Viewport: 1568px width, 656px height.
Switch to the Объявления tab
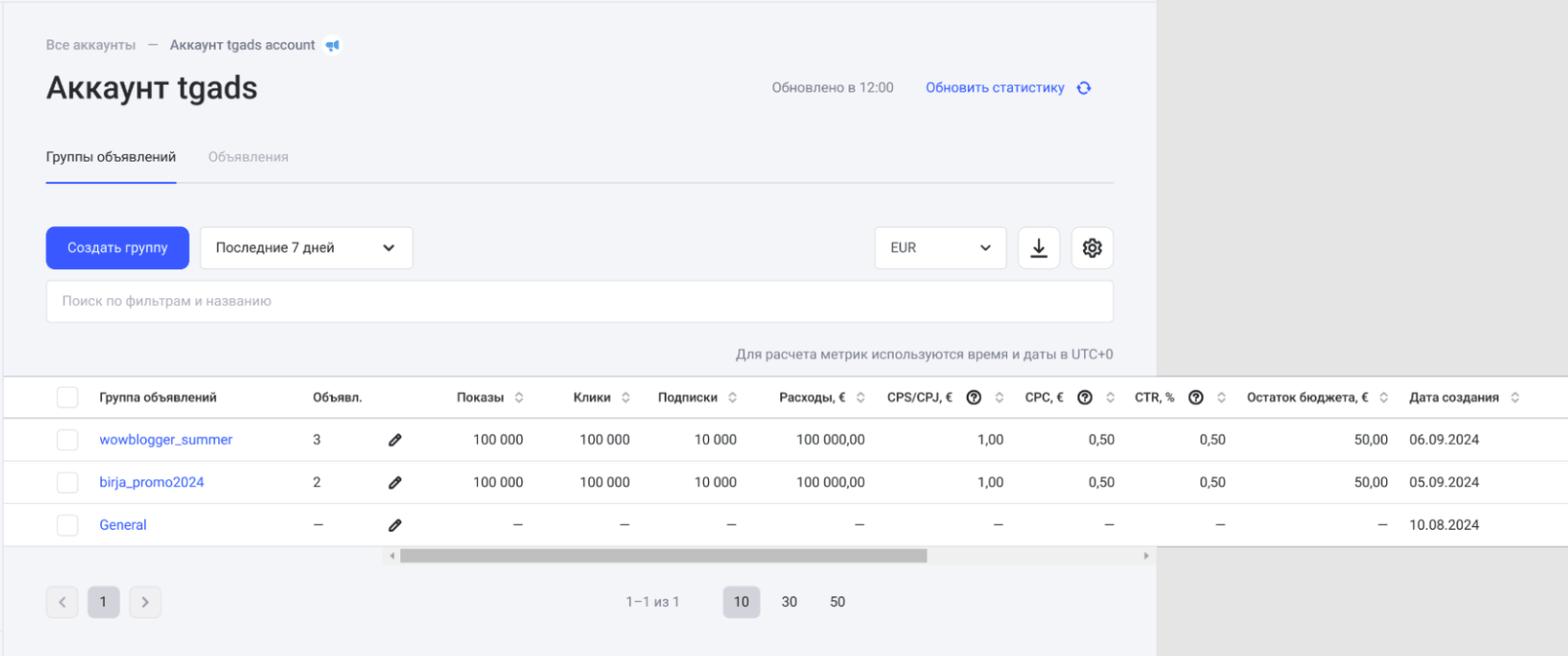[248, 157]
